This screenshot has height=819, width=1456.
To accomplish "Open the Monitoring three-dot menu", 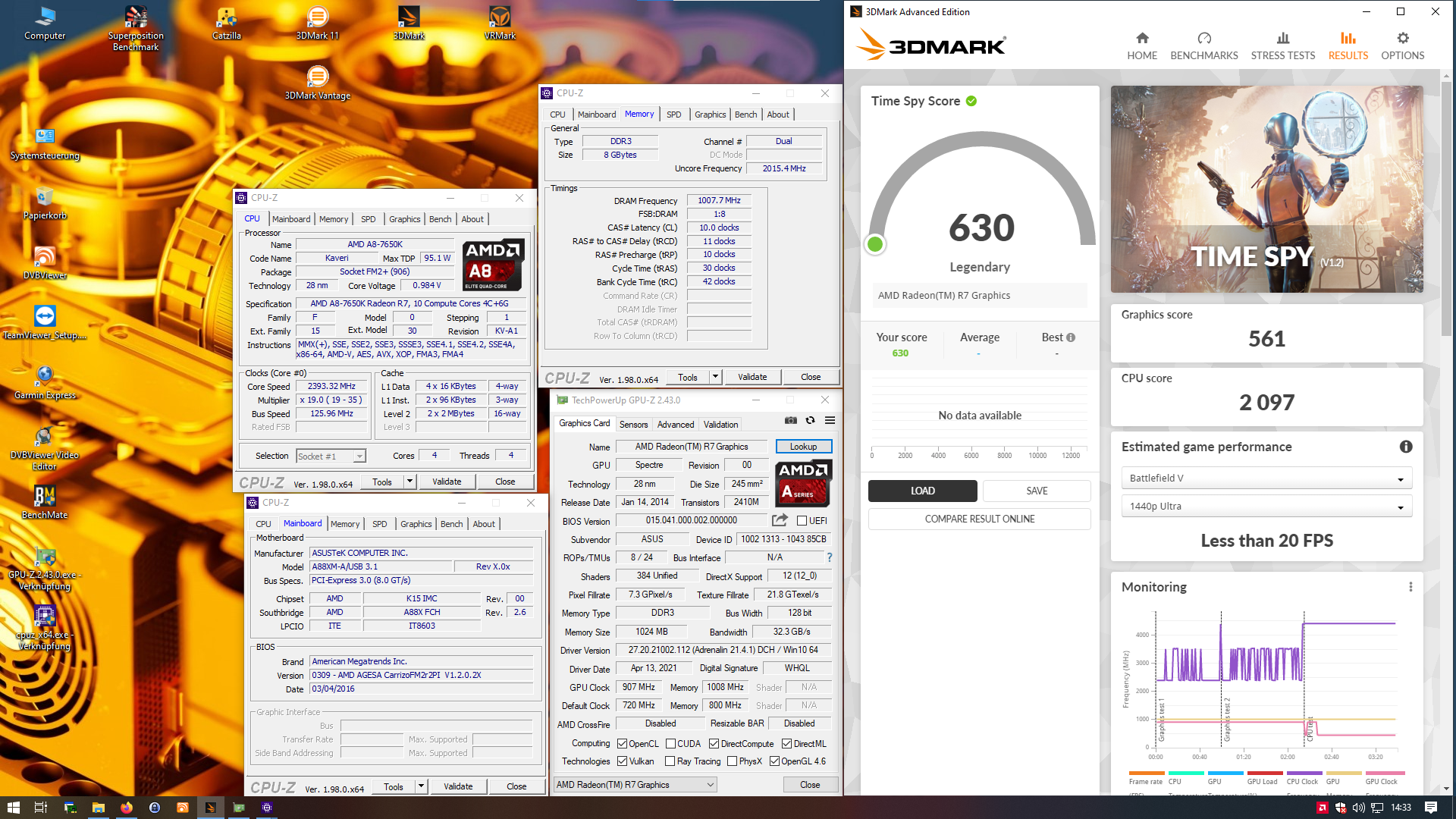I will tap(1410, 587).
